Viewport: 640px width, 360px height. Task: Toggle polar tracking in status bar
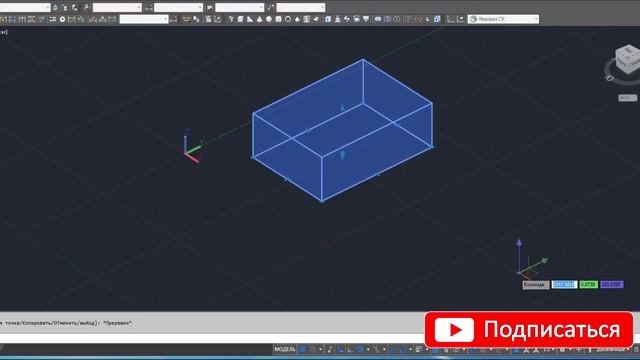360,349
